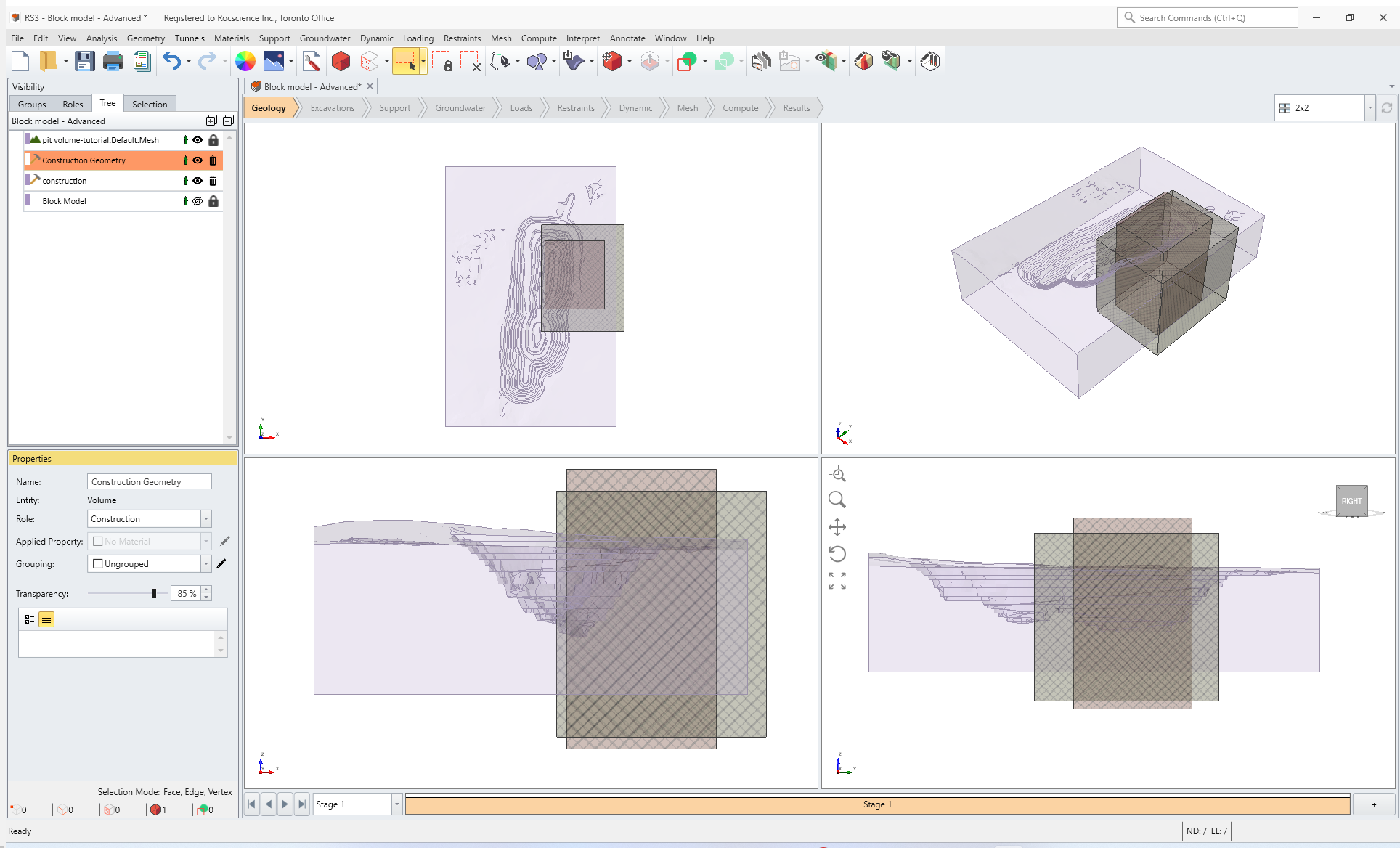The height and width of the screenshot is (848, 1400).
Task: Click the Compute button in workflow bar
Action: click(x=739, y=107)
